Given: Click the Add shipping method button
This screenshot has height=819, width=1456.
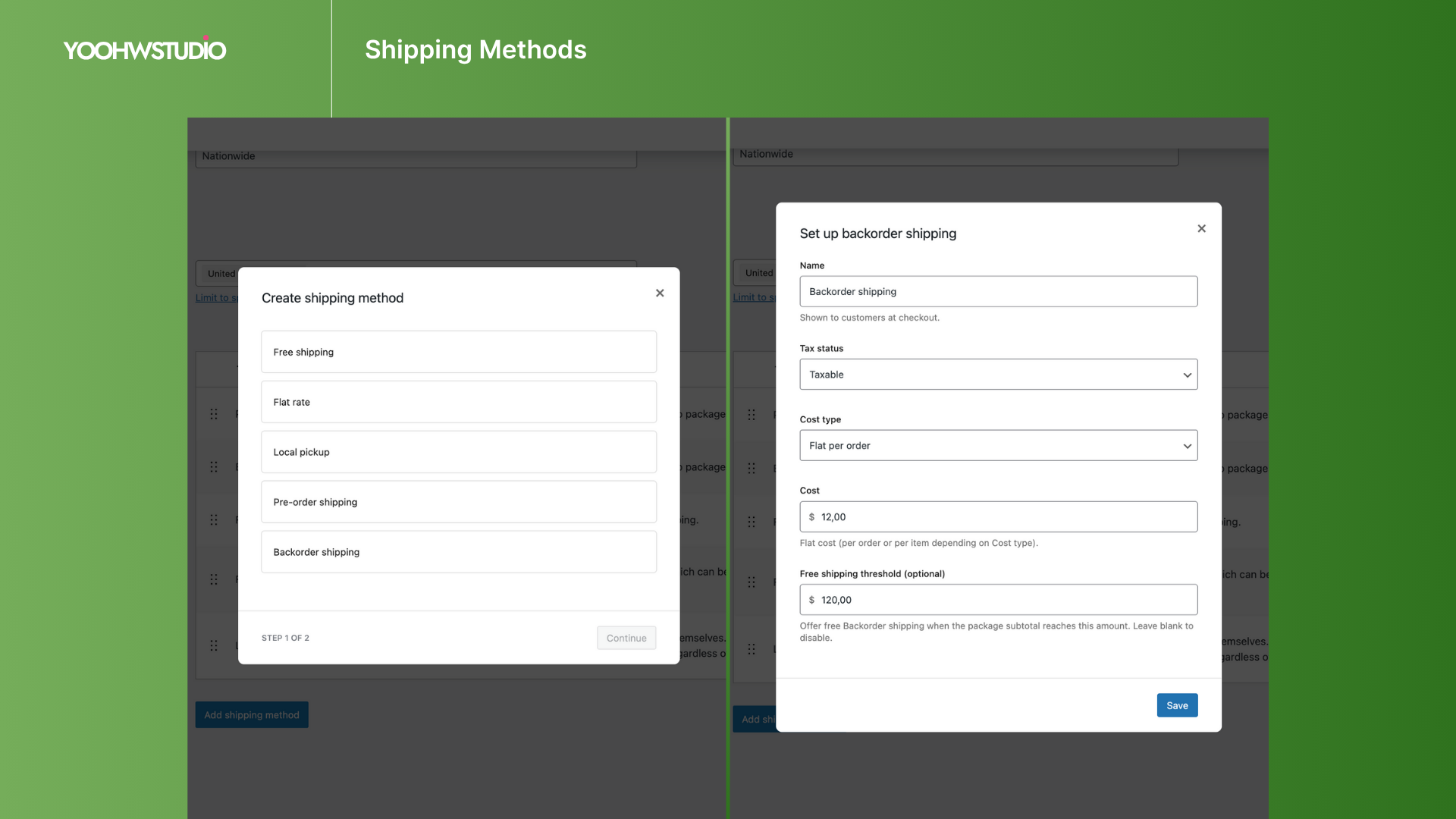Looking at the screenshot, I should 252,715.
